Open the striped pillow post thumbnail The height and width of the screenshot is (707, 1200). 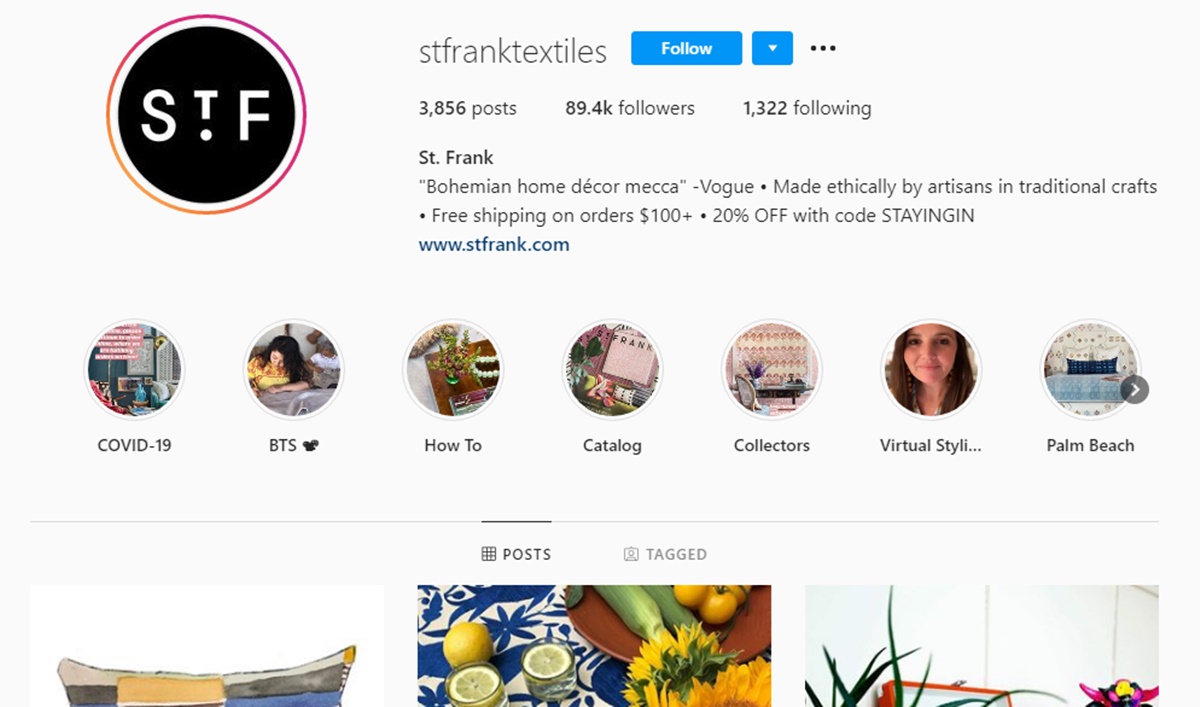207,646
